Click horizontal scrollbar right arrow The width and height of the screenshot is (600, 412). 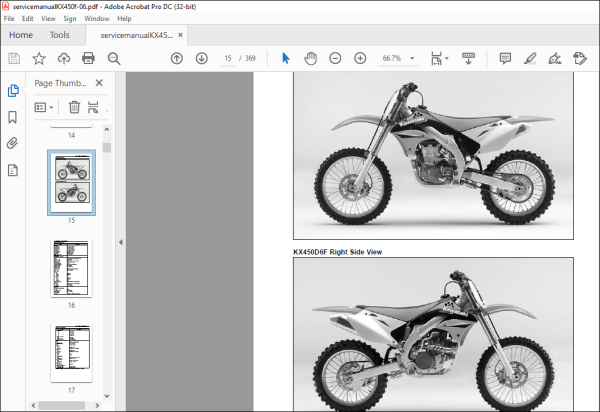(97, 405)
